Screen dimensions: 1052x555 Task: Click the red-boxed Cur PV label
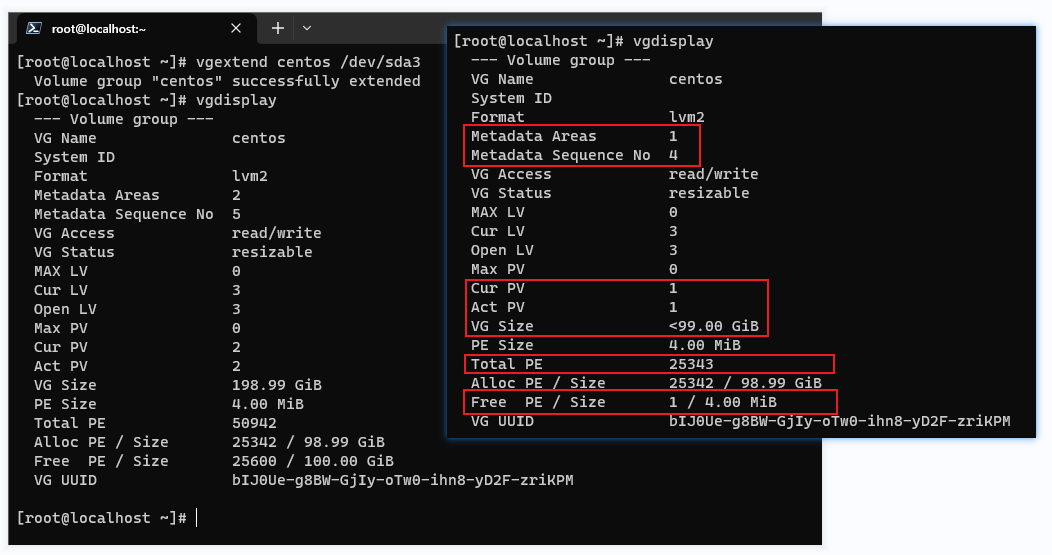(x=497, y=288)
